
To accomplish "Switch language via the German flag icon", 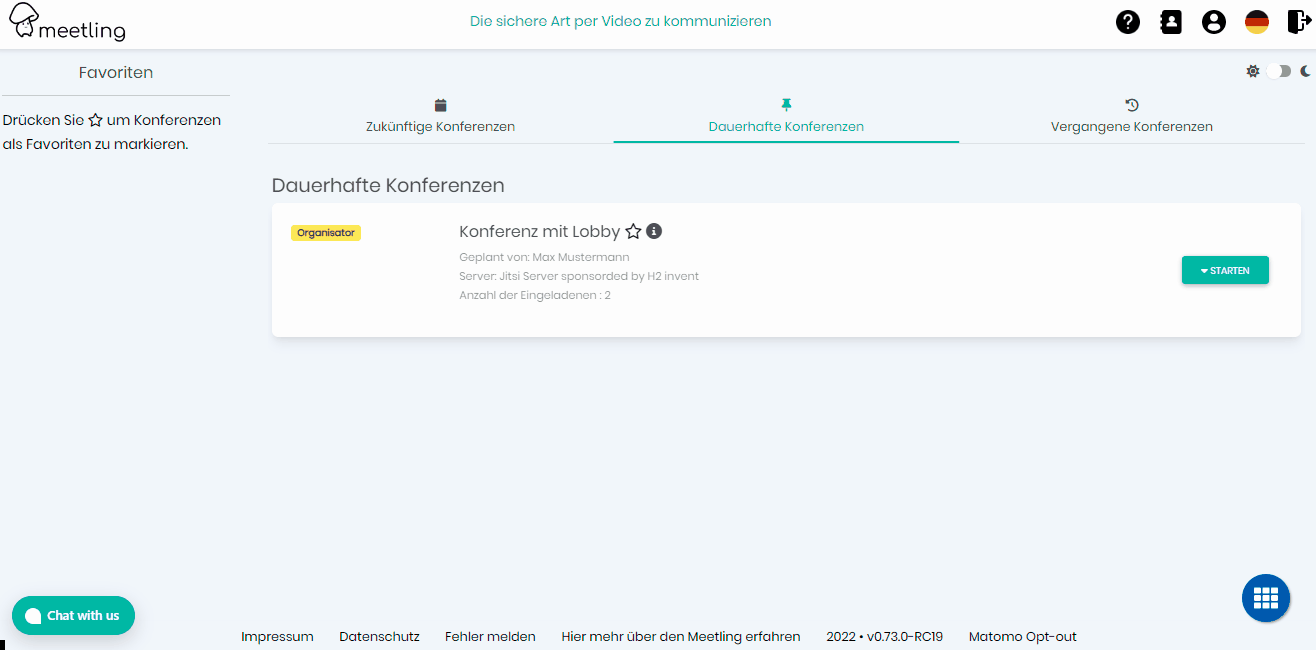I will [x=1257, y=21].
